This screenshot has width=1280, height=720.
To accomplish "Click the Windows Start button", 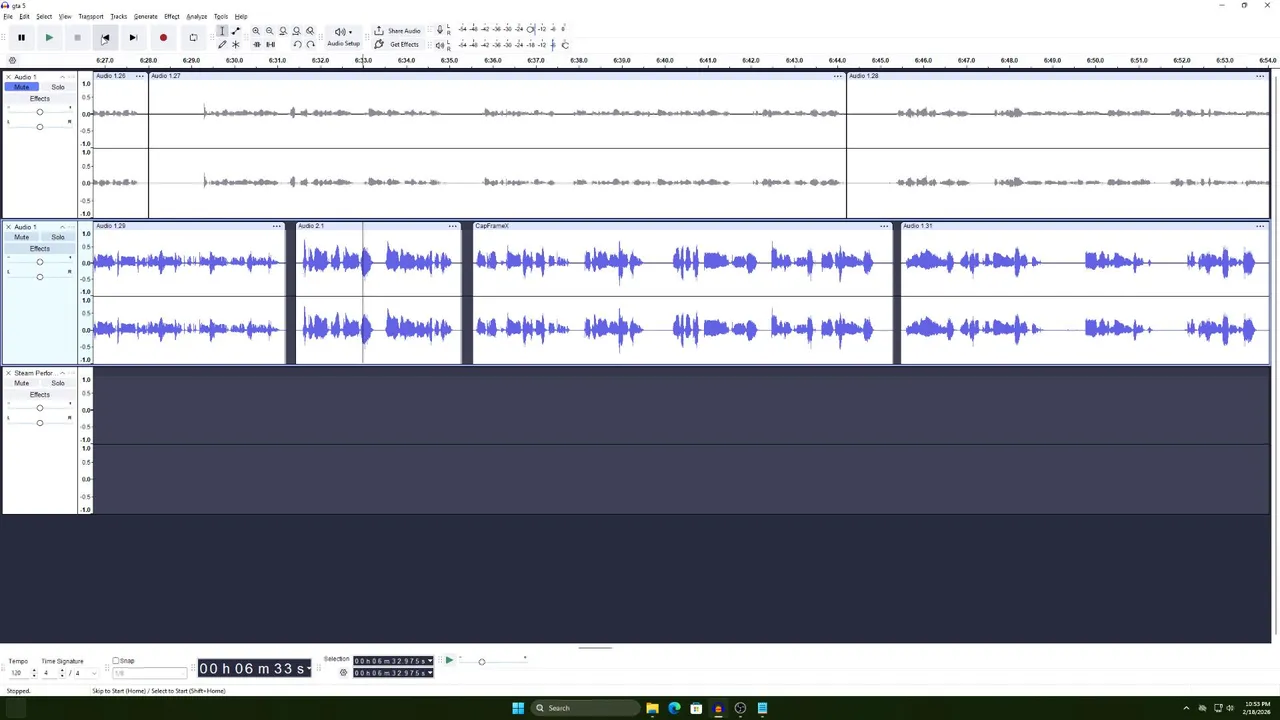I will (518, 708).
